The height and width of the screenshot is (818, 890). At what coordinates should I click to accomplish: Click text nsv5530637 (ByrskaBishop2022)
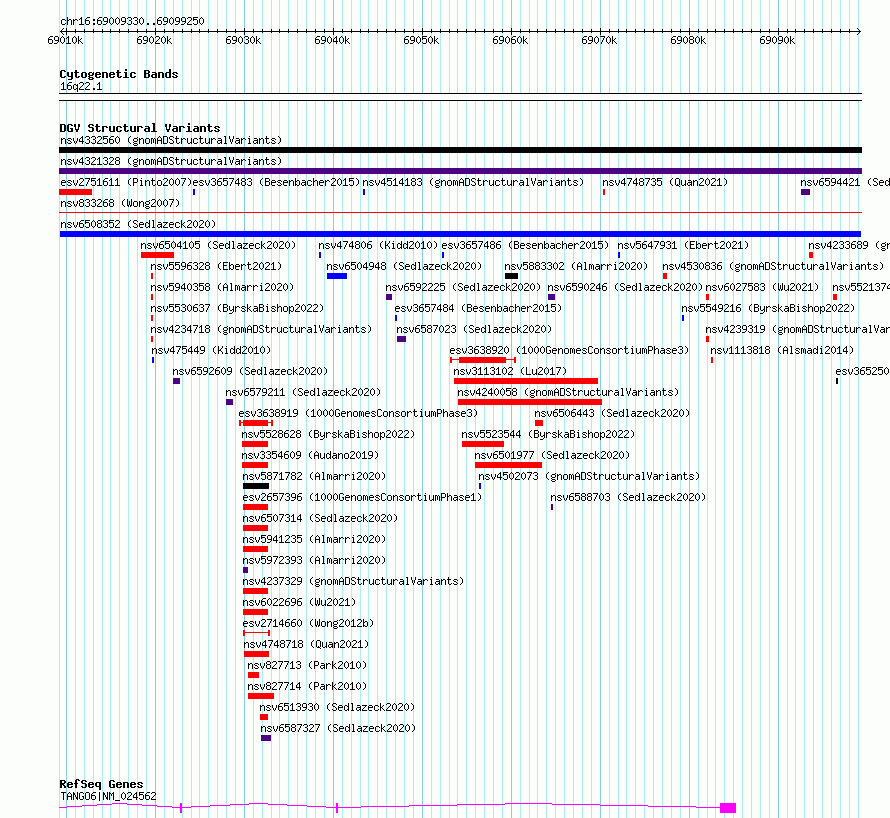[x=237, y=308]
